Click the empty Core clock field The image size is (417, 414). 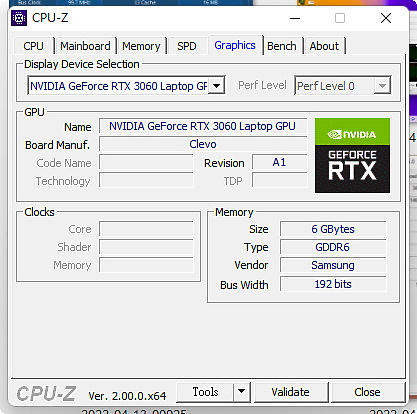146,229
